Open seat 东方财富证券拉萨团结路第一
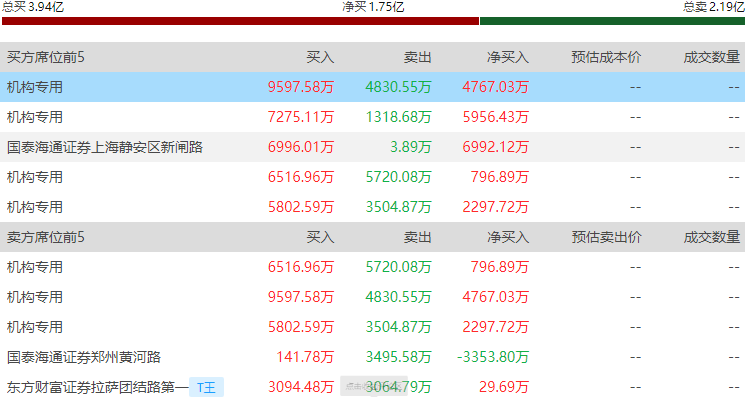Viewport: 745px width, 397px height. click(x=97, y=387)
